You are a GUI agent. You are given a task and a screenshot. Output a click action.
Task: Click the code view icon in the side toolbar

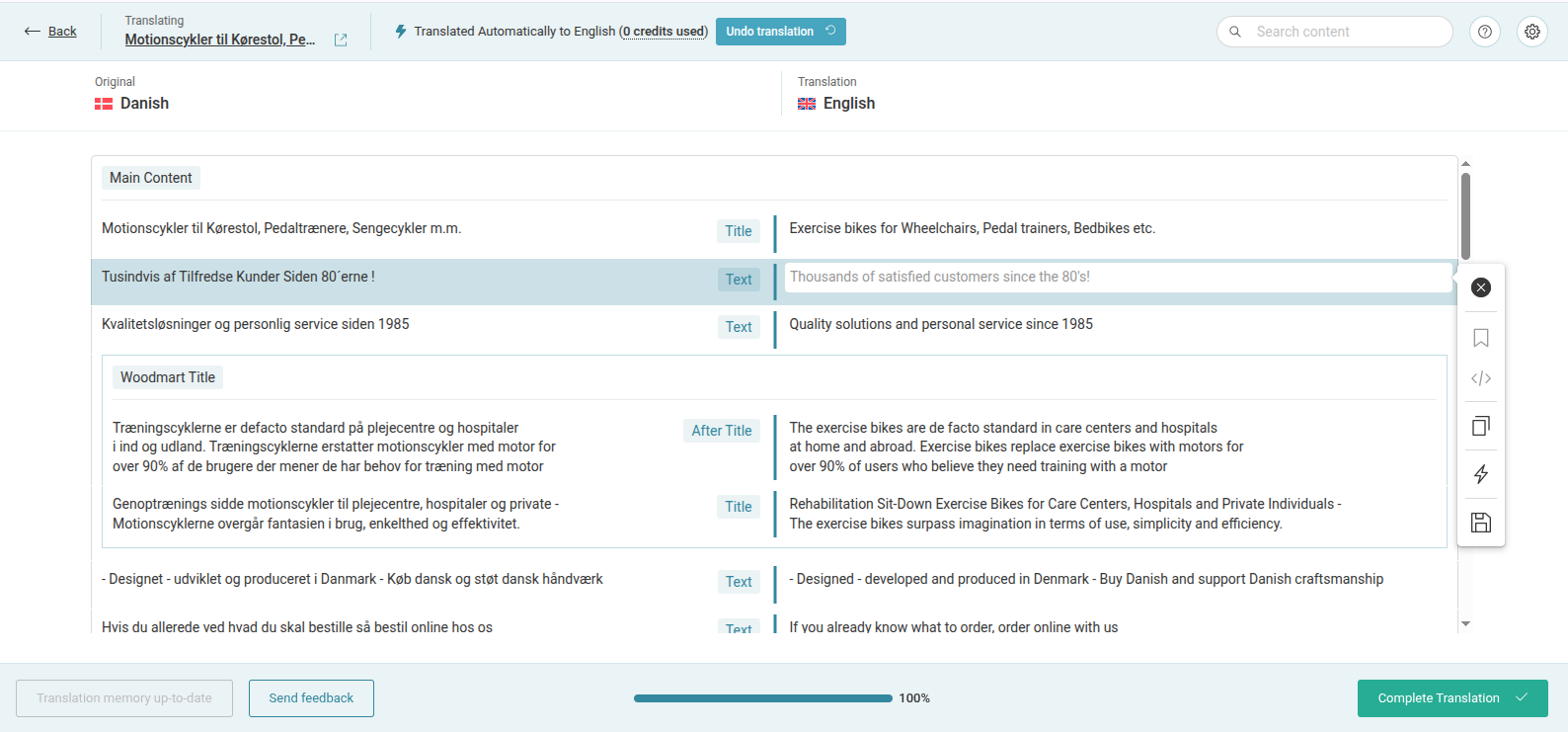click(1481, 378)
